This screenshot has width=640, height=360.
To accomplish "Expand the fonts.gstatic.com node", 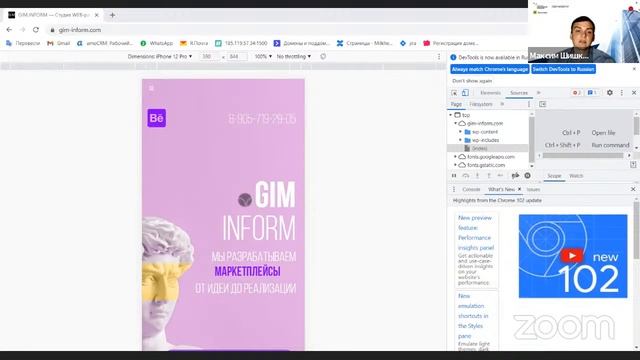I will (456, 165).
